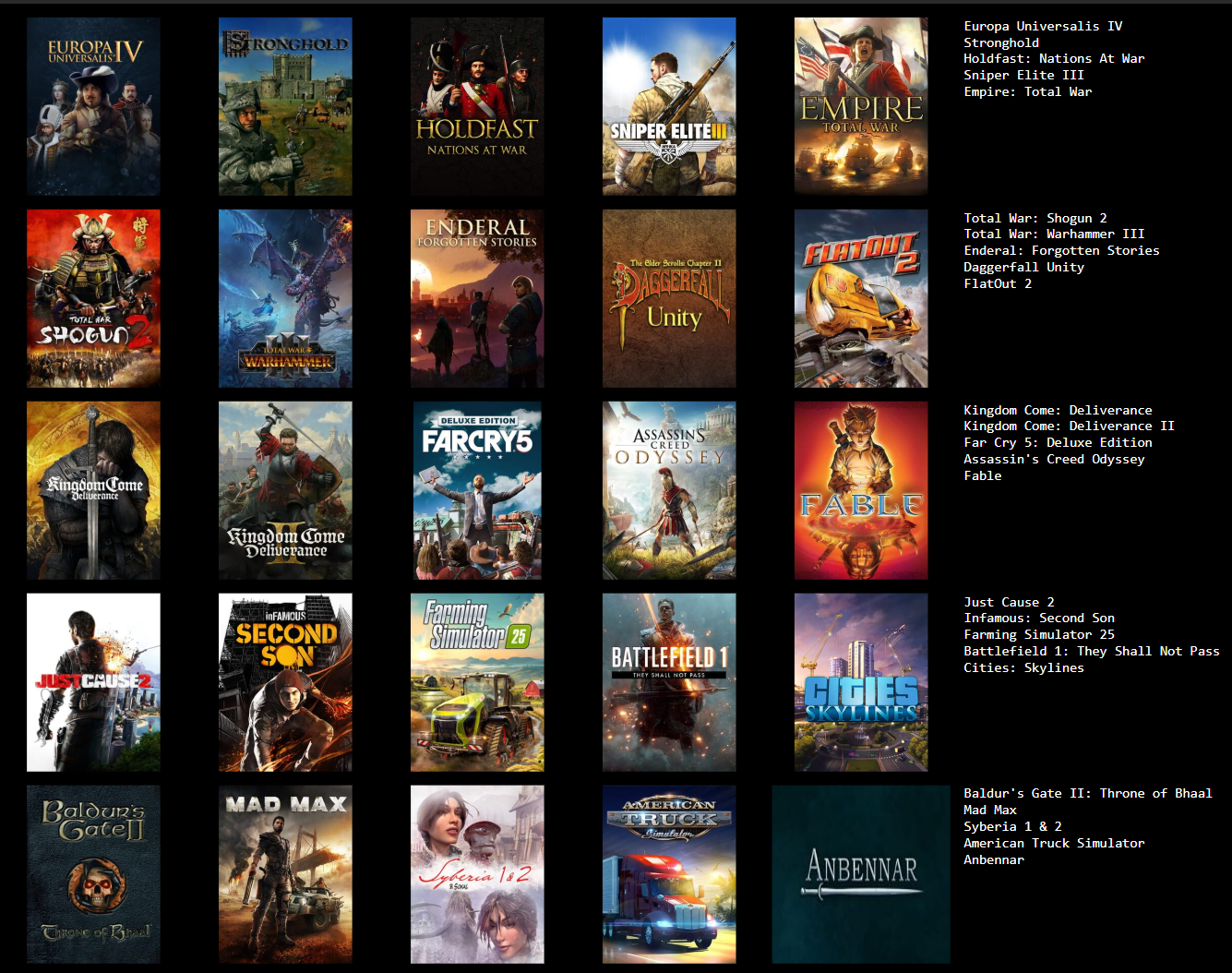This screenshot has width=1232, height=973.
Task: Select 'Enderal: Forgotten Stories' text
Action: (x=1061, y=250)
